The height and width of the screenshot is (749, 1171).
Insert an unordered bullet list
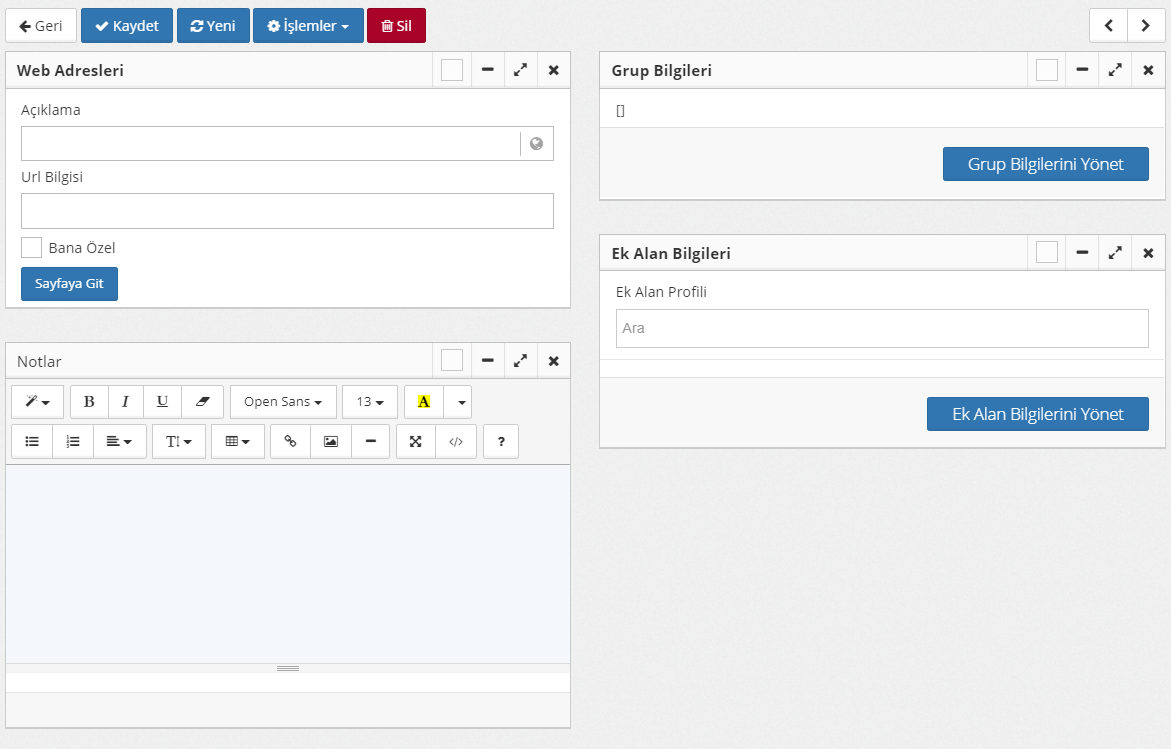pyautogui.click(x=32, y=441)
